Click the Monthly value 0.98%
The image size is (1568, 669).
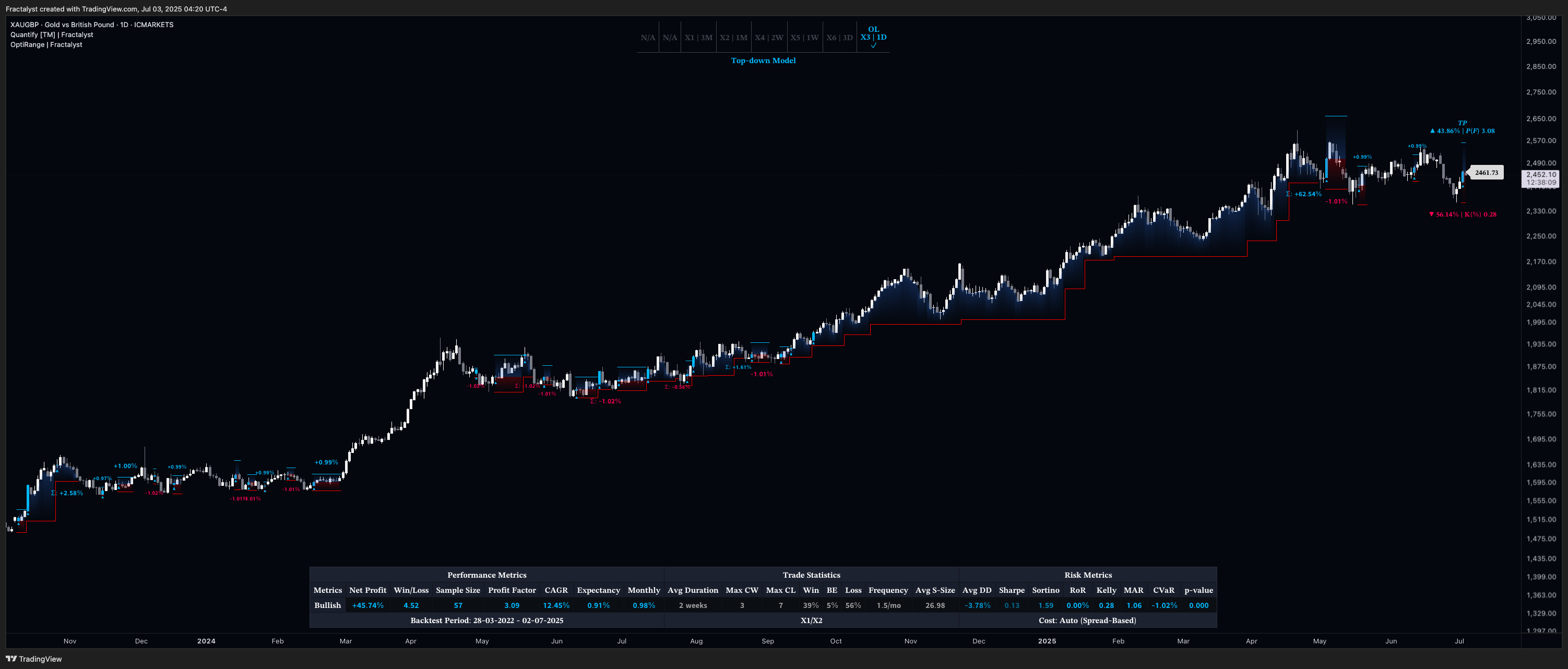[644, 605]
